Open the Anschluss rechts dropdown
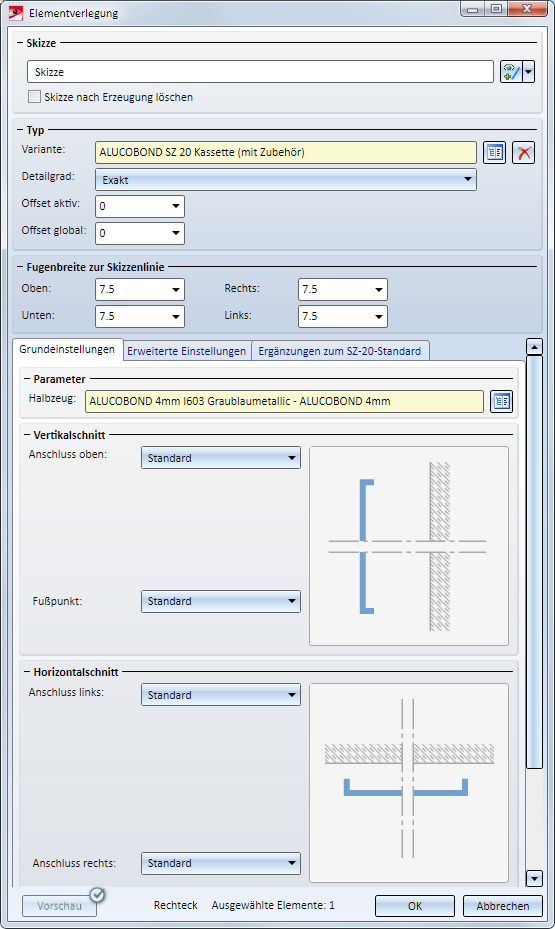The image size is (555, 929). pyautogui.click(x=221, y=863)
